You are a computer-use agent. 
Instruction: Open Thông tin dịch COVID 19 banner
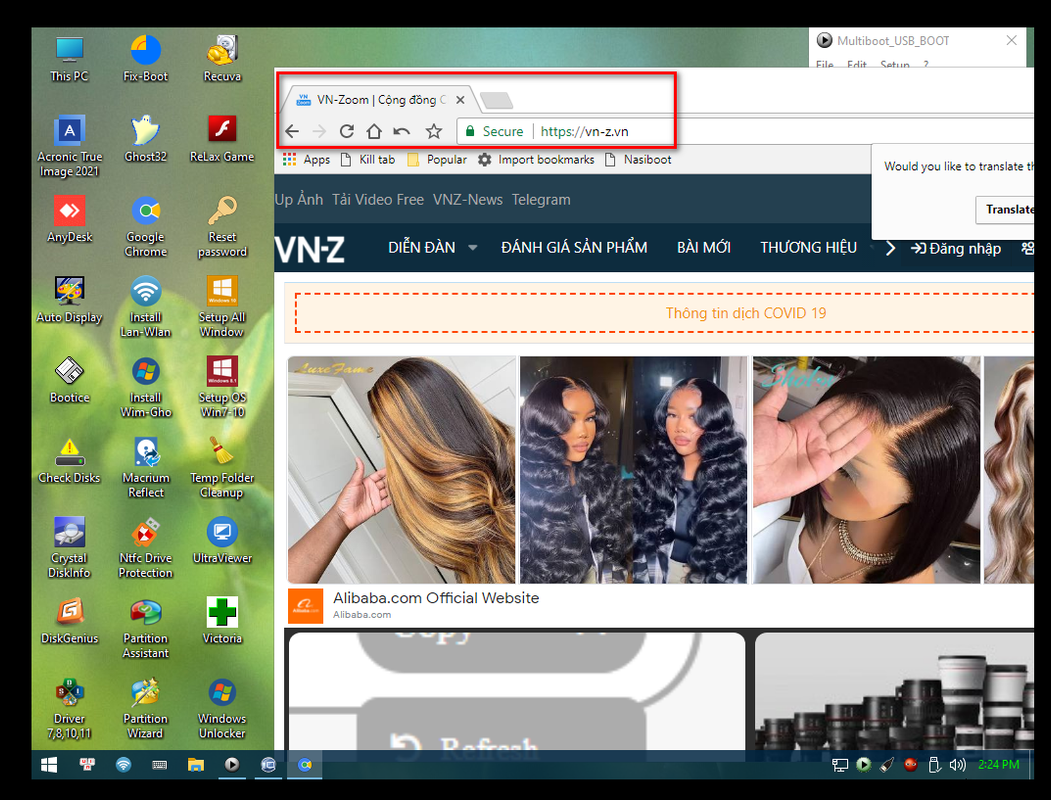[745, 313]
